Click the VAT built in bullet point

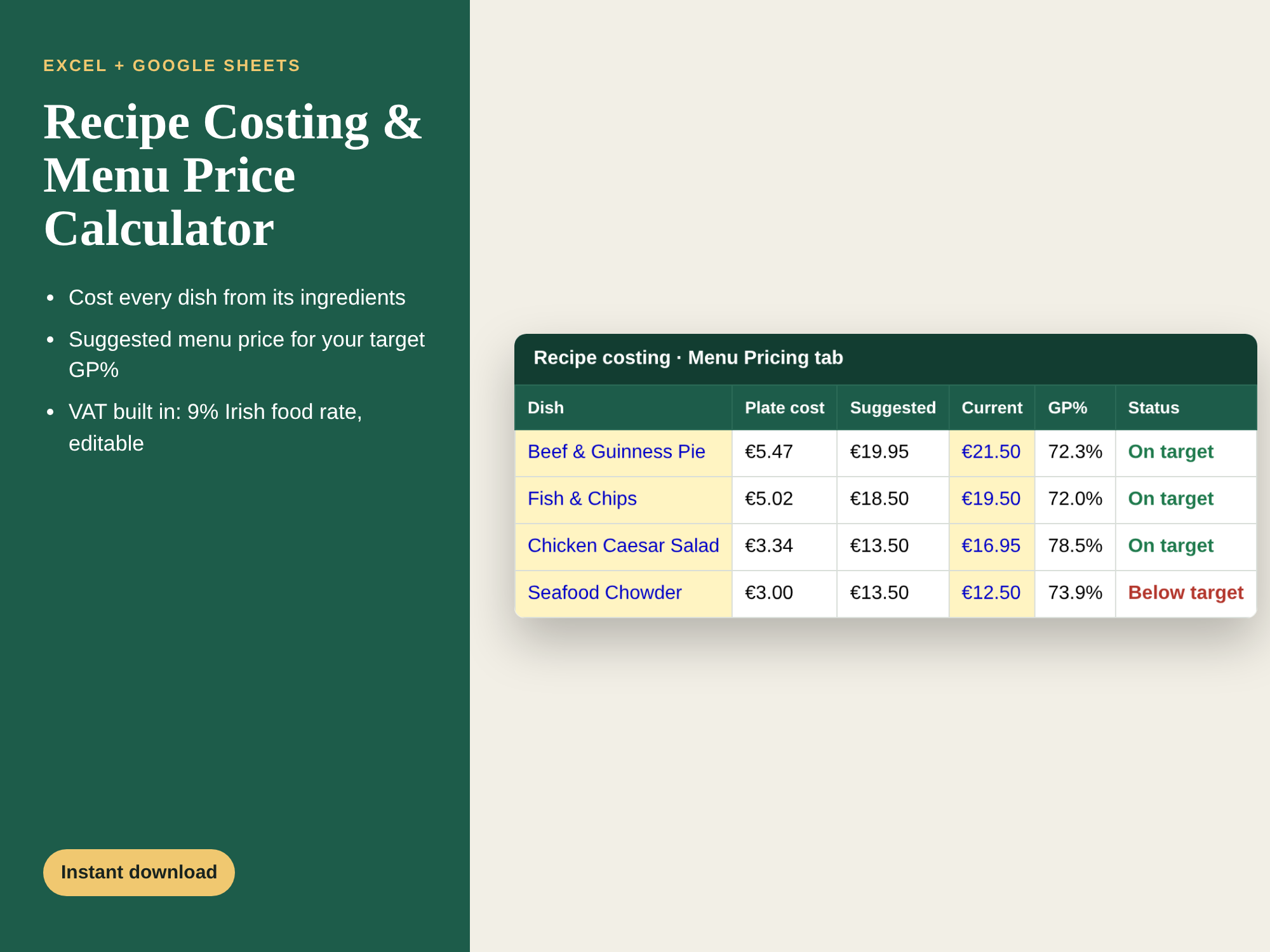click(x=215, y=427)
